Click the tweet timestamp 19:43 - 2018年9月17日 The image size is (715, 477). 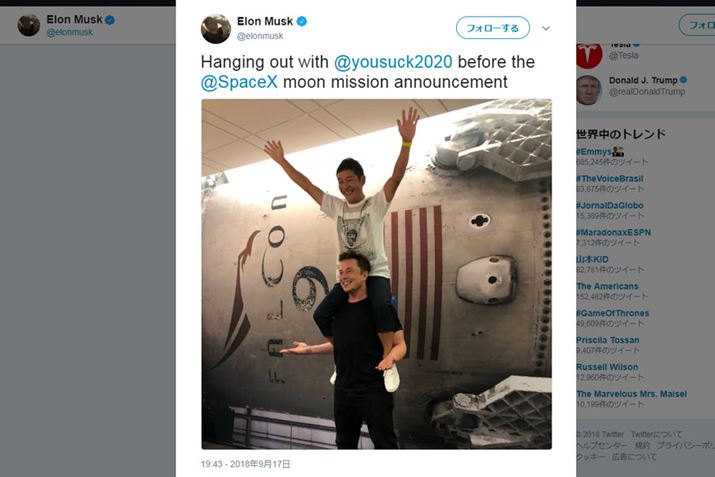[245, 465]
